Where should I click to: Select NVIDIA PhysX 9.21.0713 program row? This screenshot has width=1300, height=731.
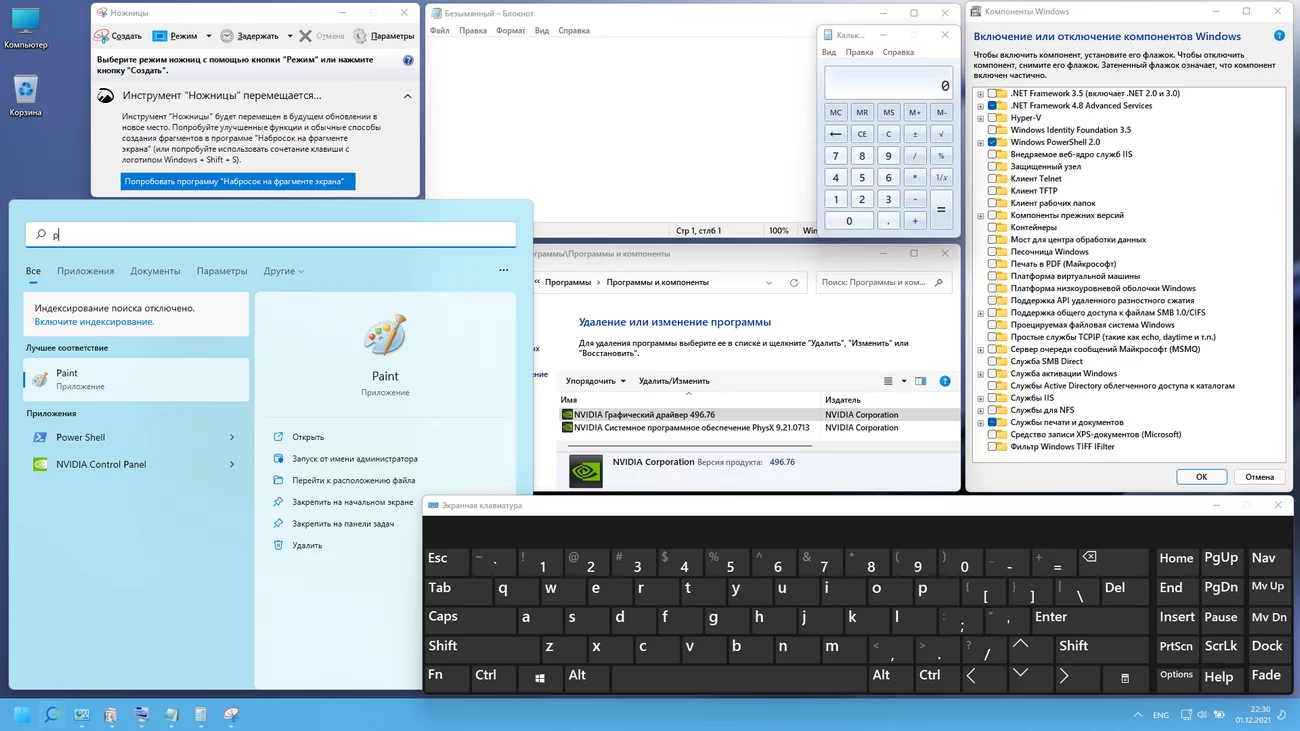[758, 428]
